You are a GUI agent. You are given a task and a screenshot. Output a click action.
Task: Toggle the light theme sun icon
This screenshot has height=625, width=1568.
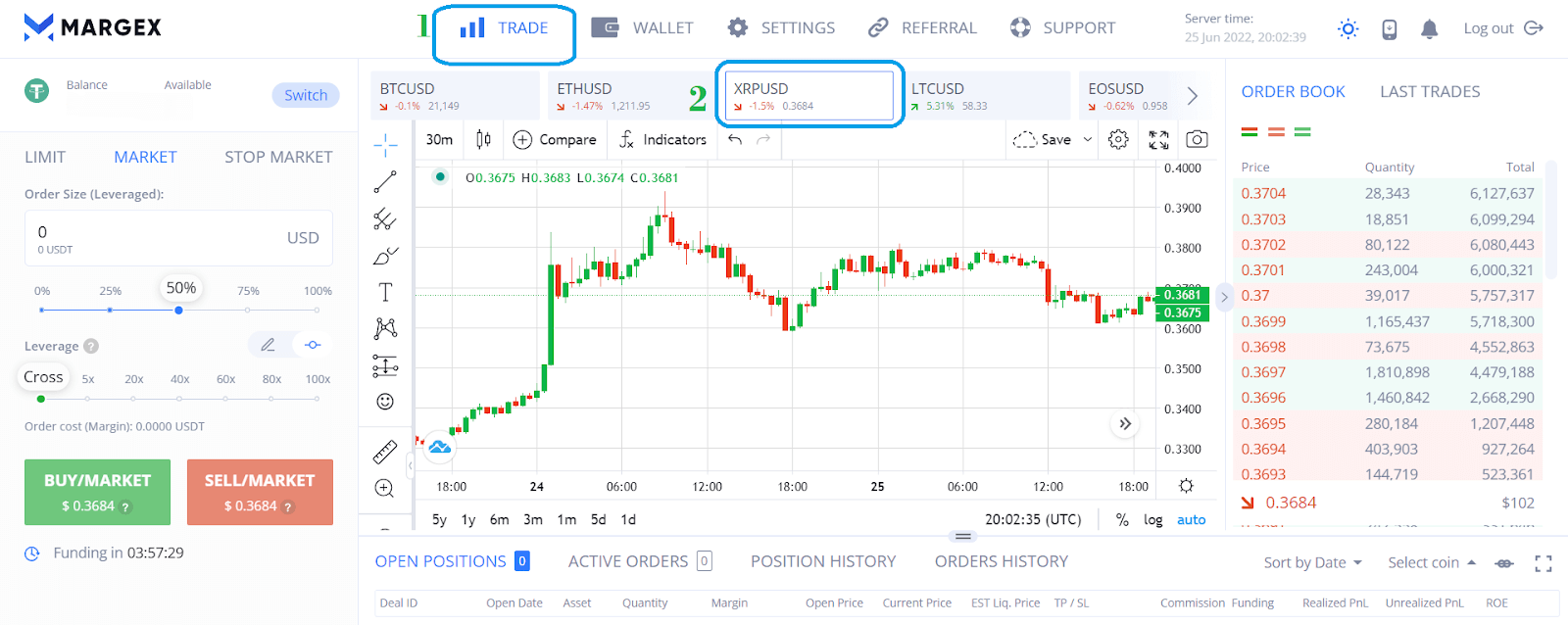1348,29
